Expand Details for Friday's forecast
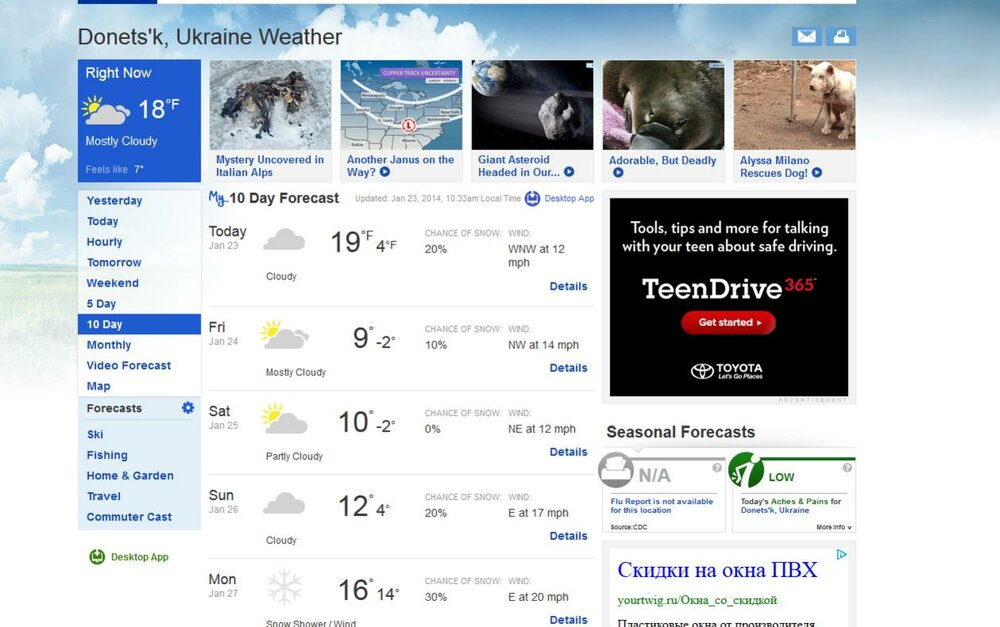This screenshot has width=1000, height=627. (x=568, y=368)
